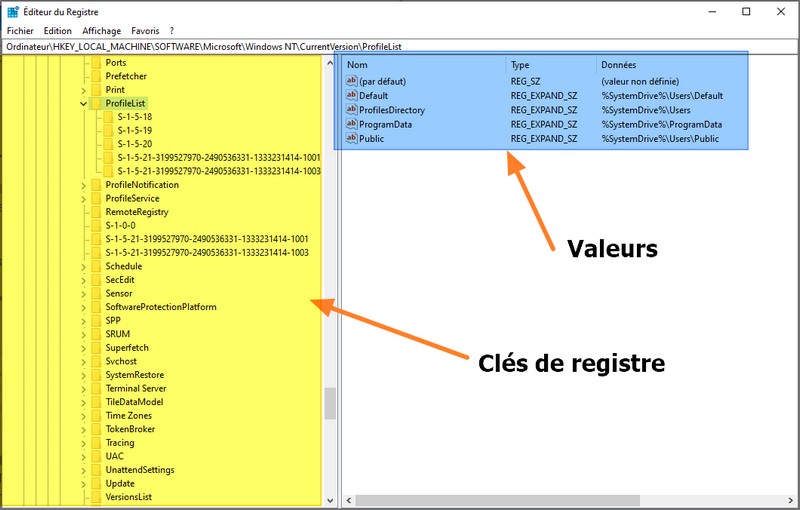Screen dimensions: 800x510
Task: Click the Sensor folder icon
Action: tap(96, 293)
